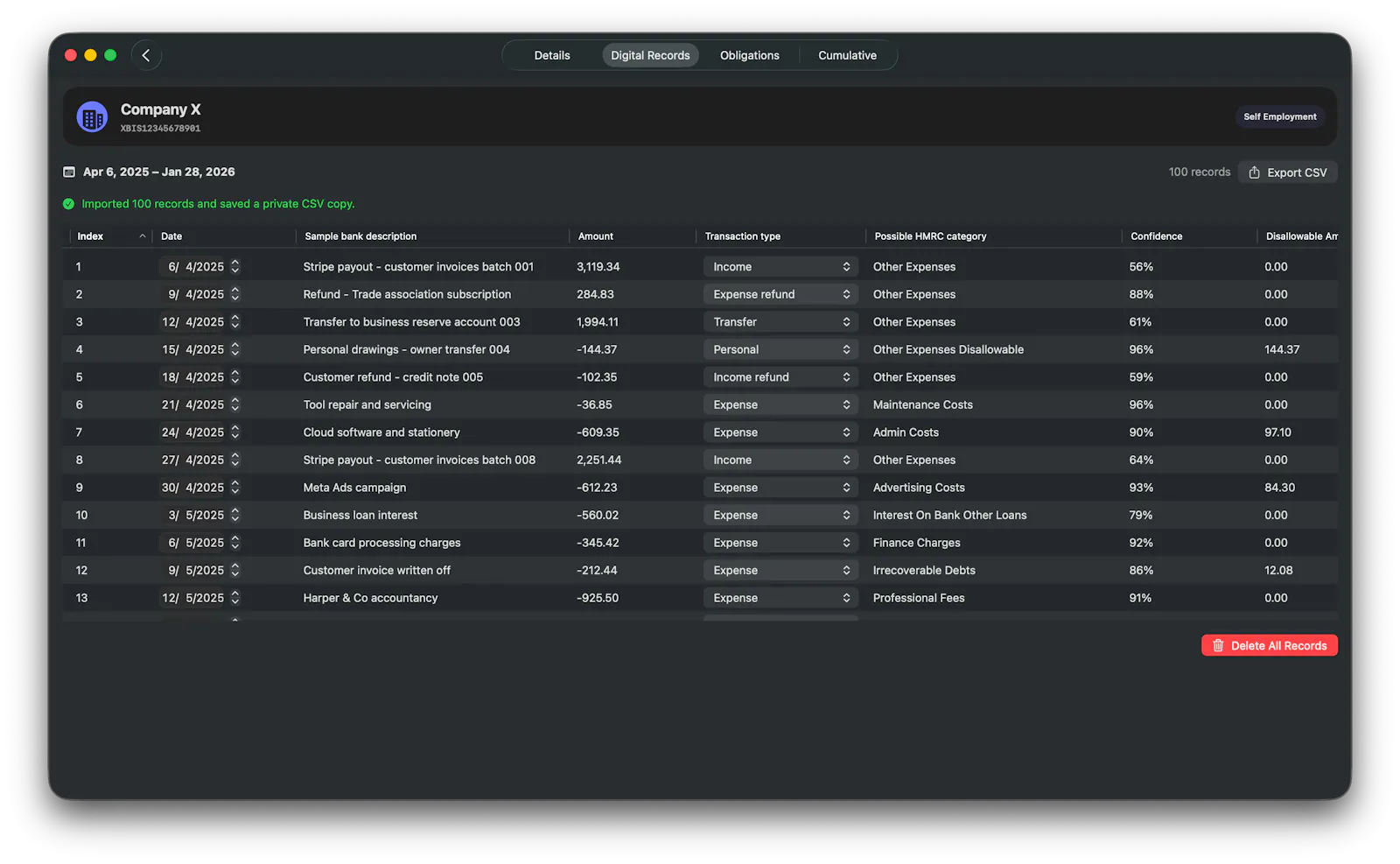Adjust date stepper for 27/4/2025 row
Screen dimensions: 1400x864
coord(235,460)
